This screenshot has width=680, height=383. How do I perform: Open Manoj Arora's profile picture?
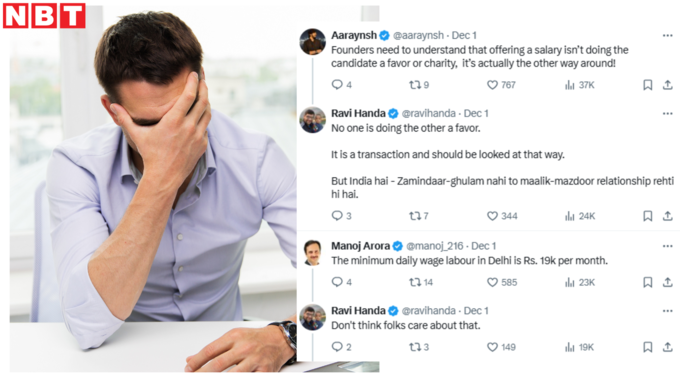[x=312, y=252]
